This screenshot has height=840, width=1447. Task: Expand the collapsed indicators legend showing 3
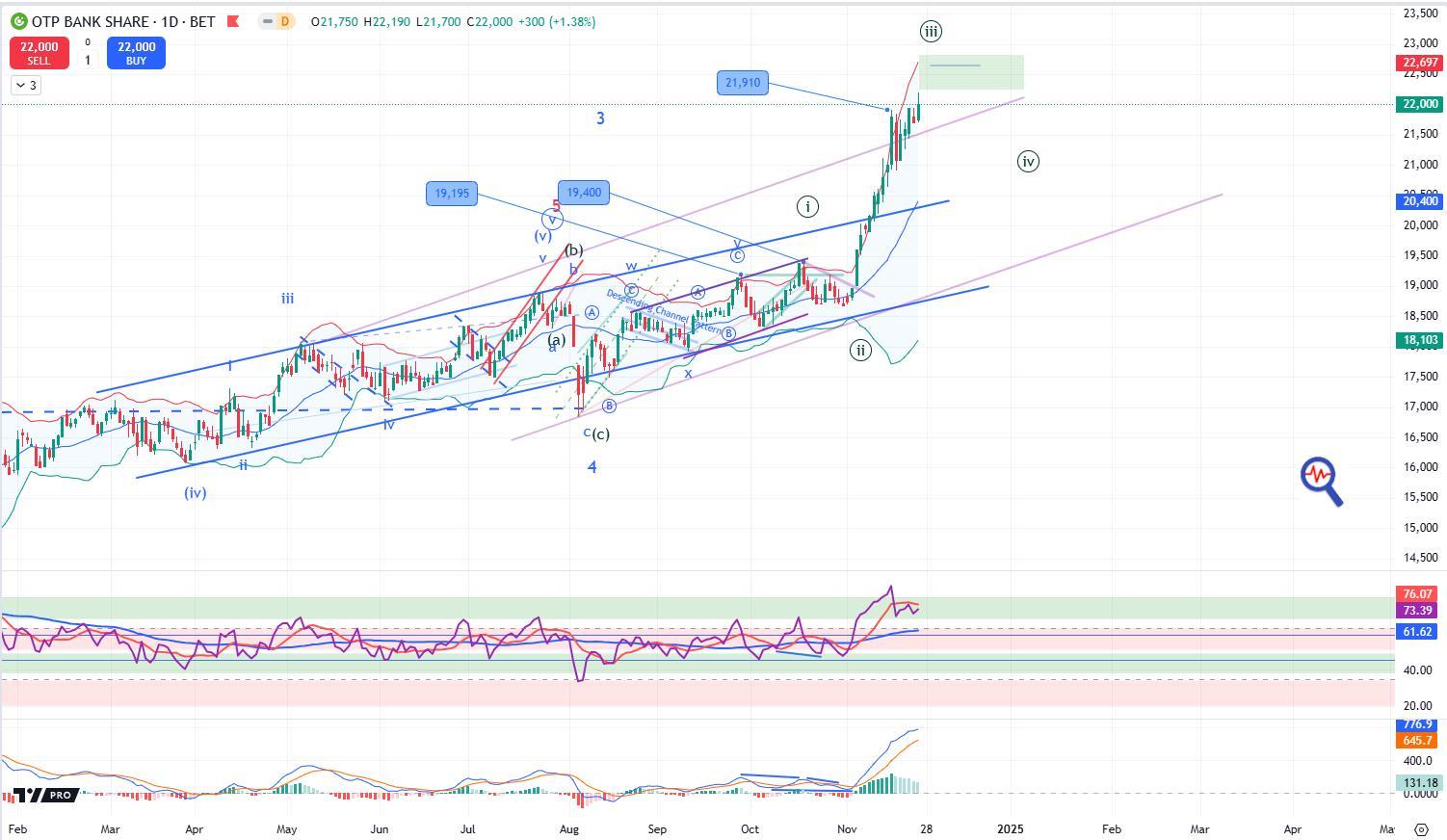pyautogui.click(x=26, y=86)
